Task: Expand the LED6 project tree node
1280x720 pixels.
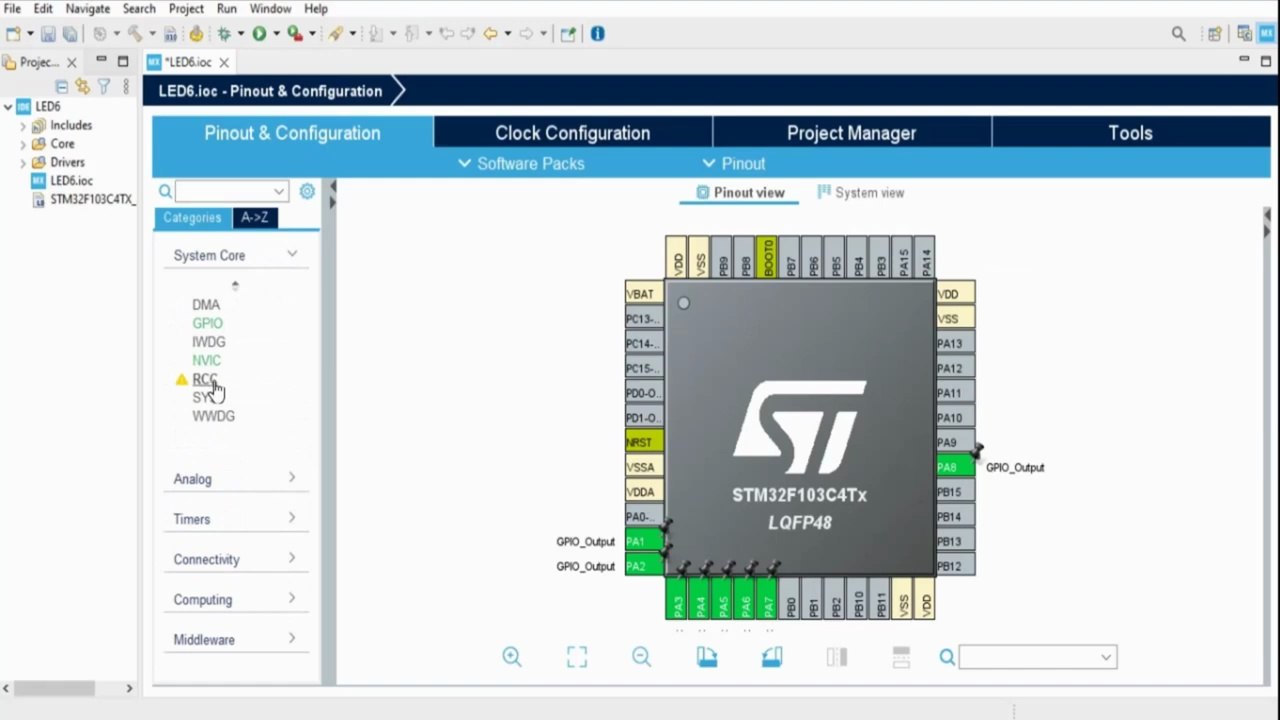Action: coord(8,106)
